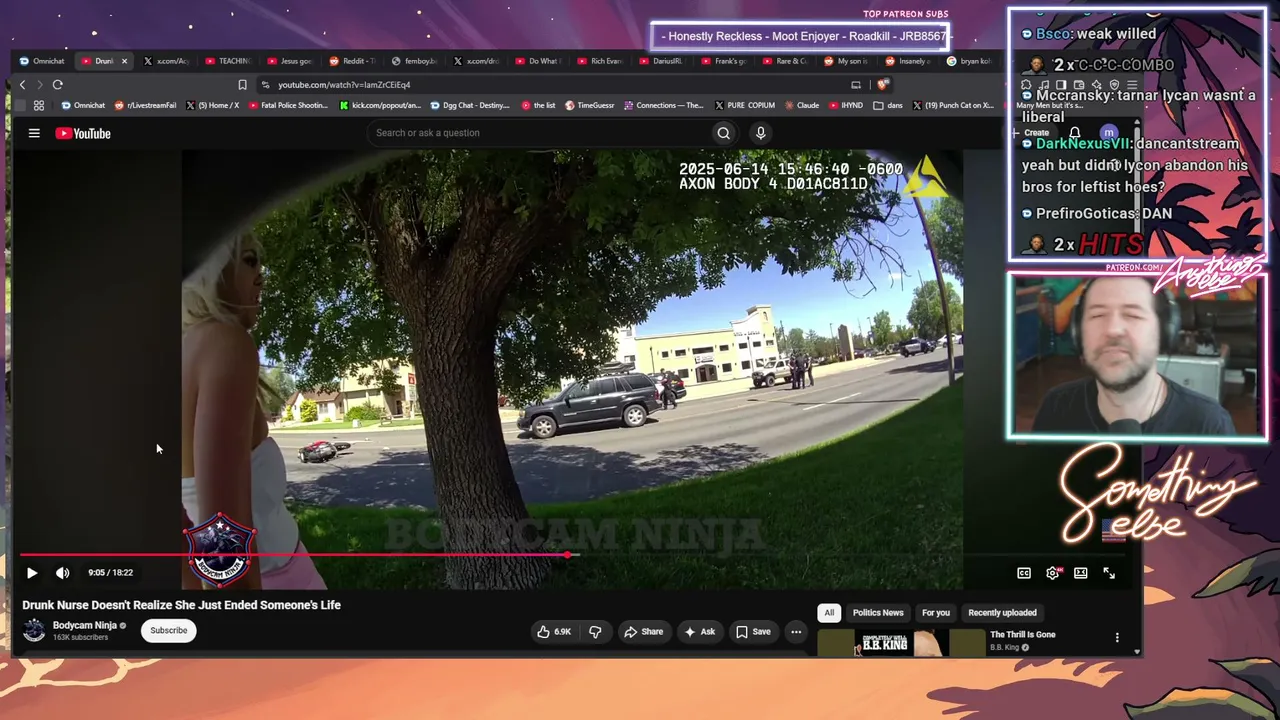Open the Punch Cat on X bookmark

click(953, 105)
